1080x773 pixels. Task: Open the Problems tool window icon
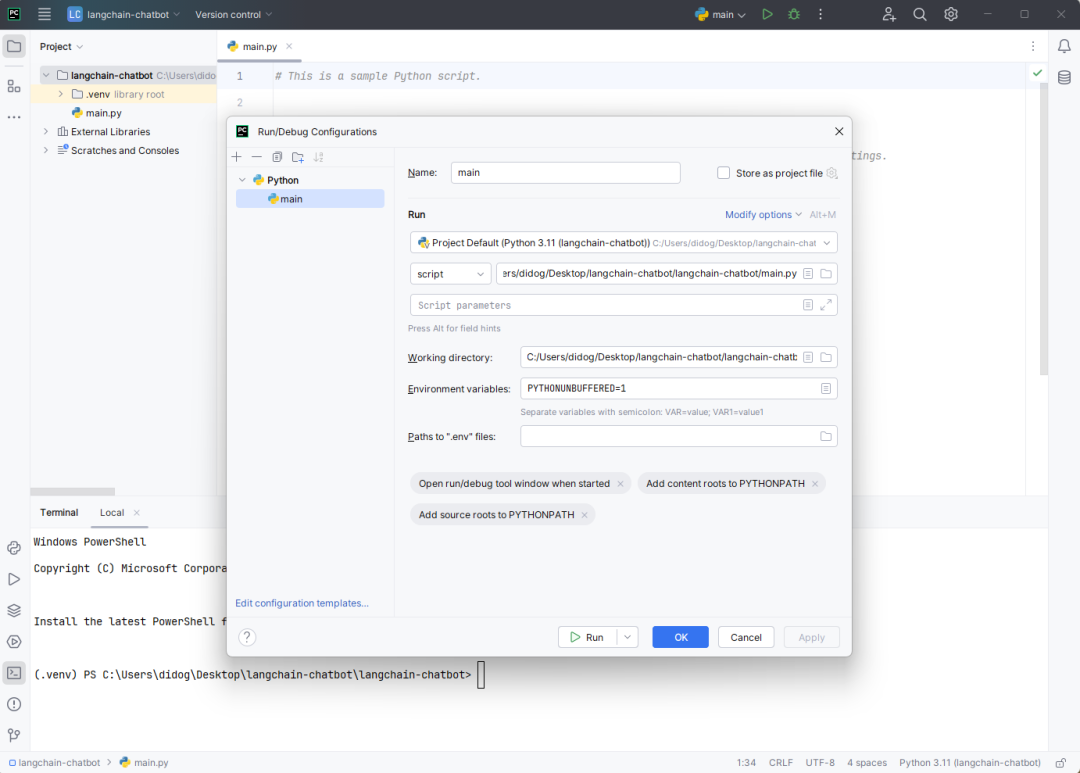[14, 704]
